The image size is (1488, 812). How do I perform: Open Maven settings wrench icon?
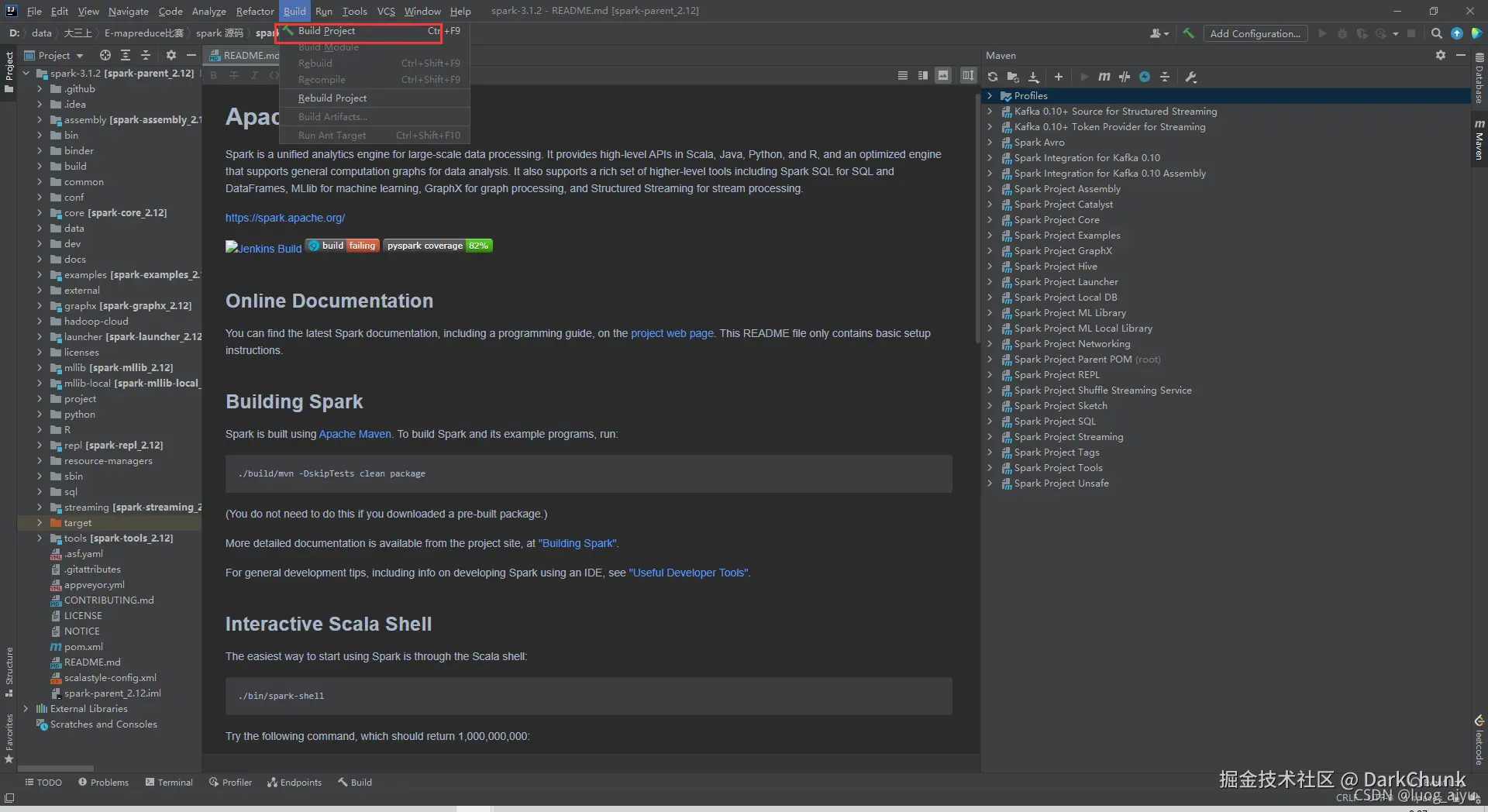(1191, 77)
